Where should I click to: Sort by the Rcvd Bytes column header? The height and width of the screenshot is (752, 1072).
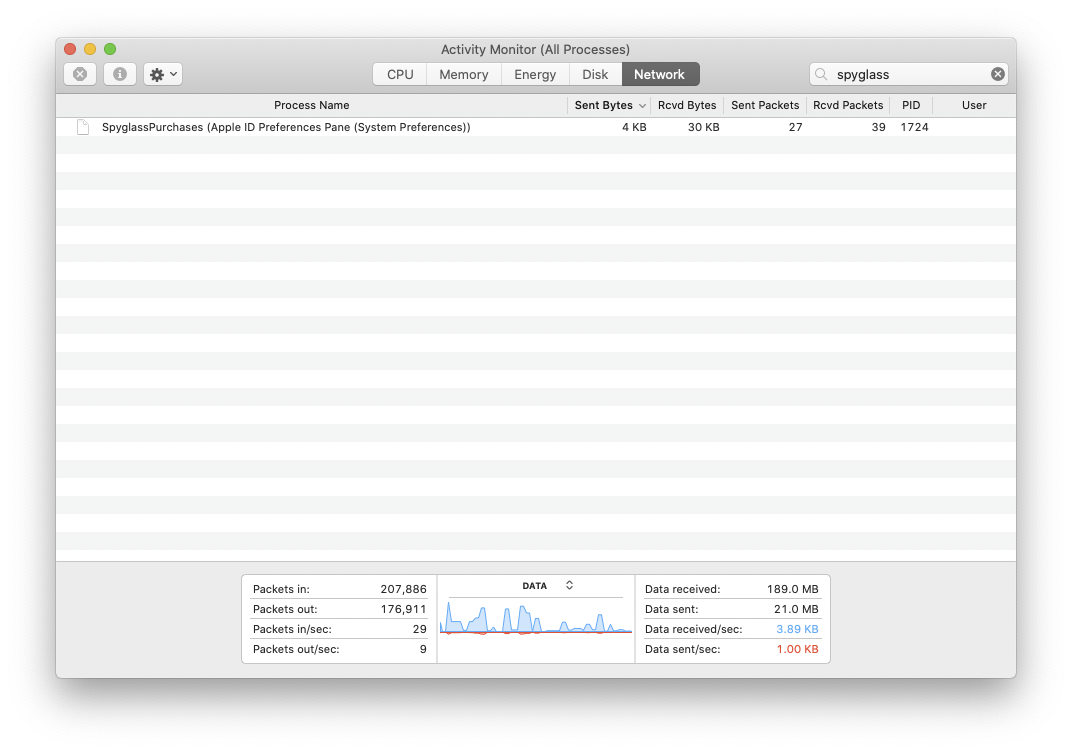pos(686,105)
